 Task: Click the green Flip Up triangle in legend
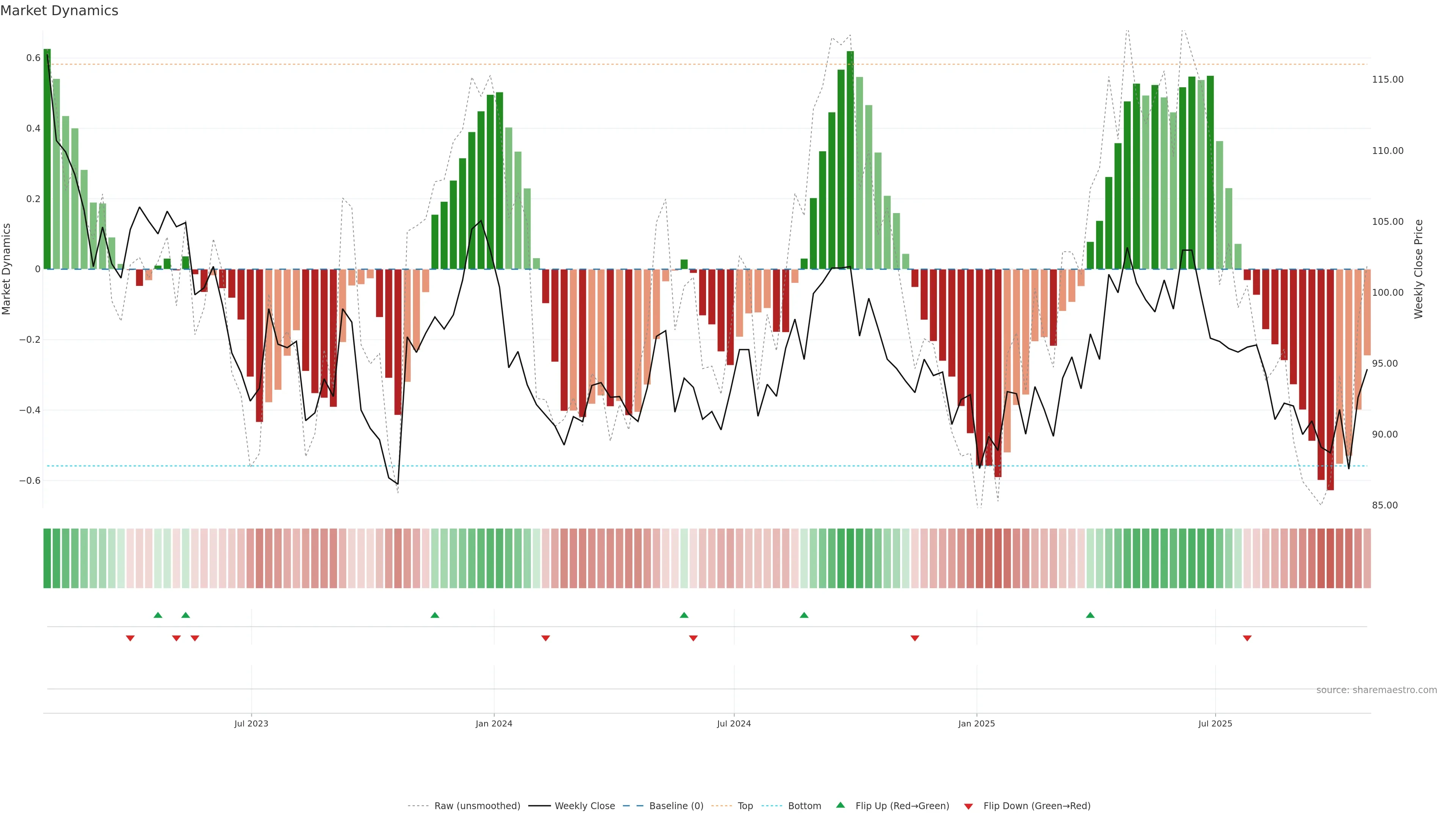point(841,805)
